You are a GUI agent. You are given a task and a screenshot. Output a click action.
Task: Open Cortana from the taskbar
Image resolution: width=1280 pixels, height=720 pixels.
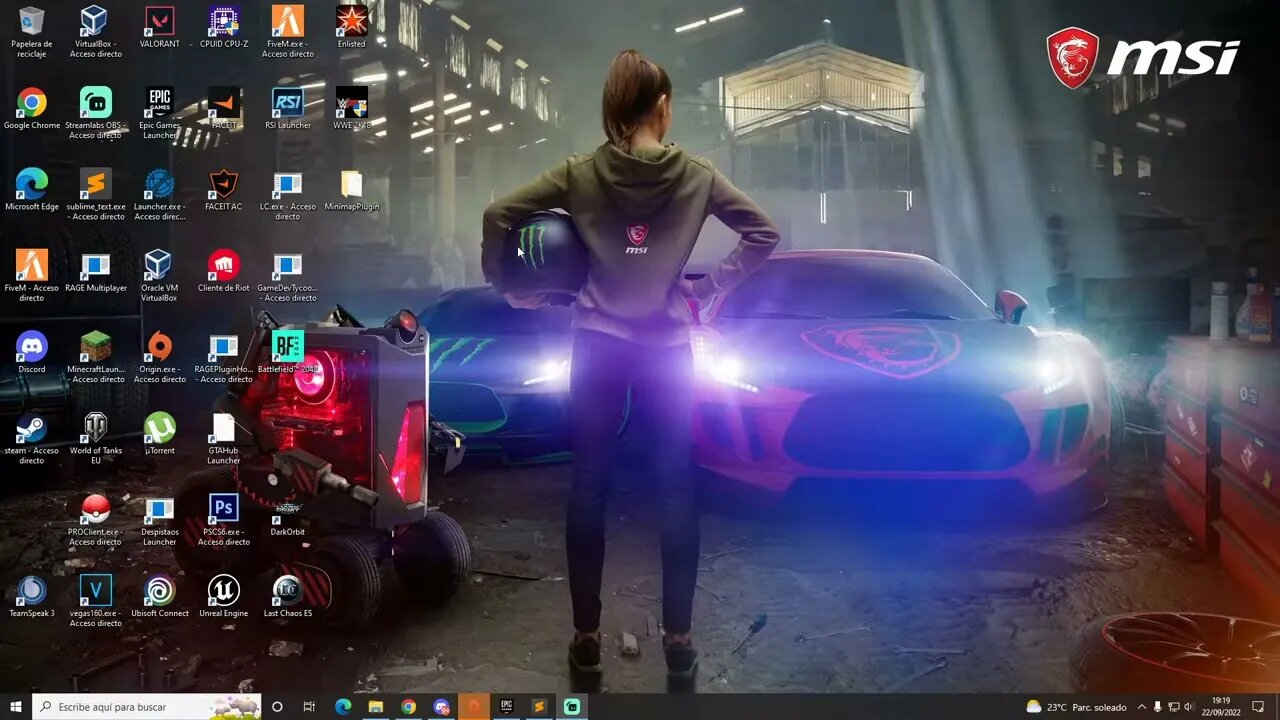tap(278, 707)
